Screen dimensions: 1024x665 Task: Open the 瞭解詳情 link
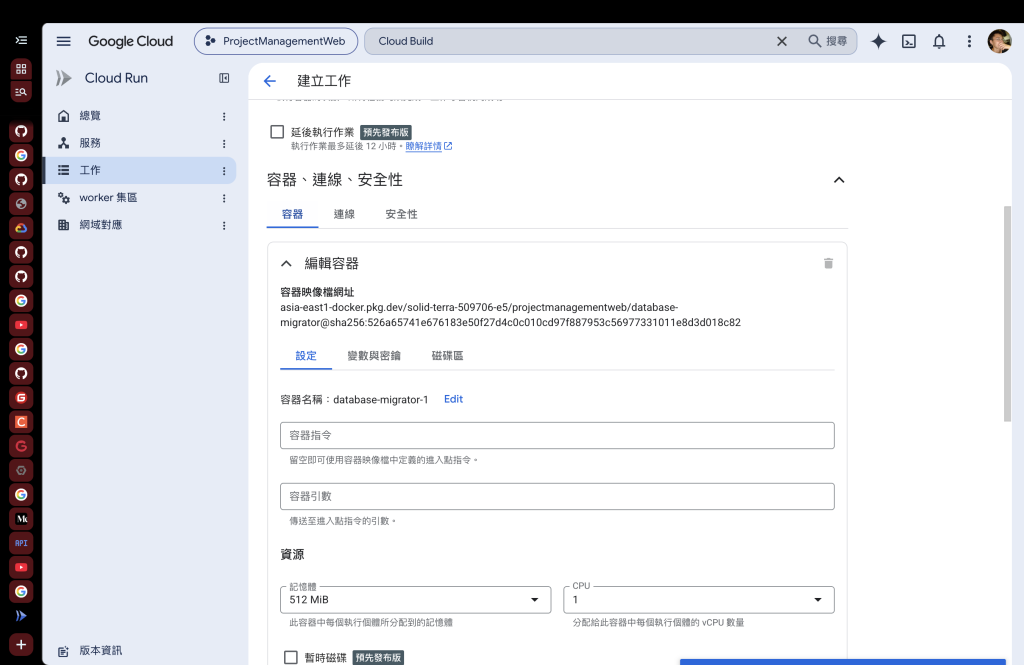428,146
